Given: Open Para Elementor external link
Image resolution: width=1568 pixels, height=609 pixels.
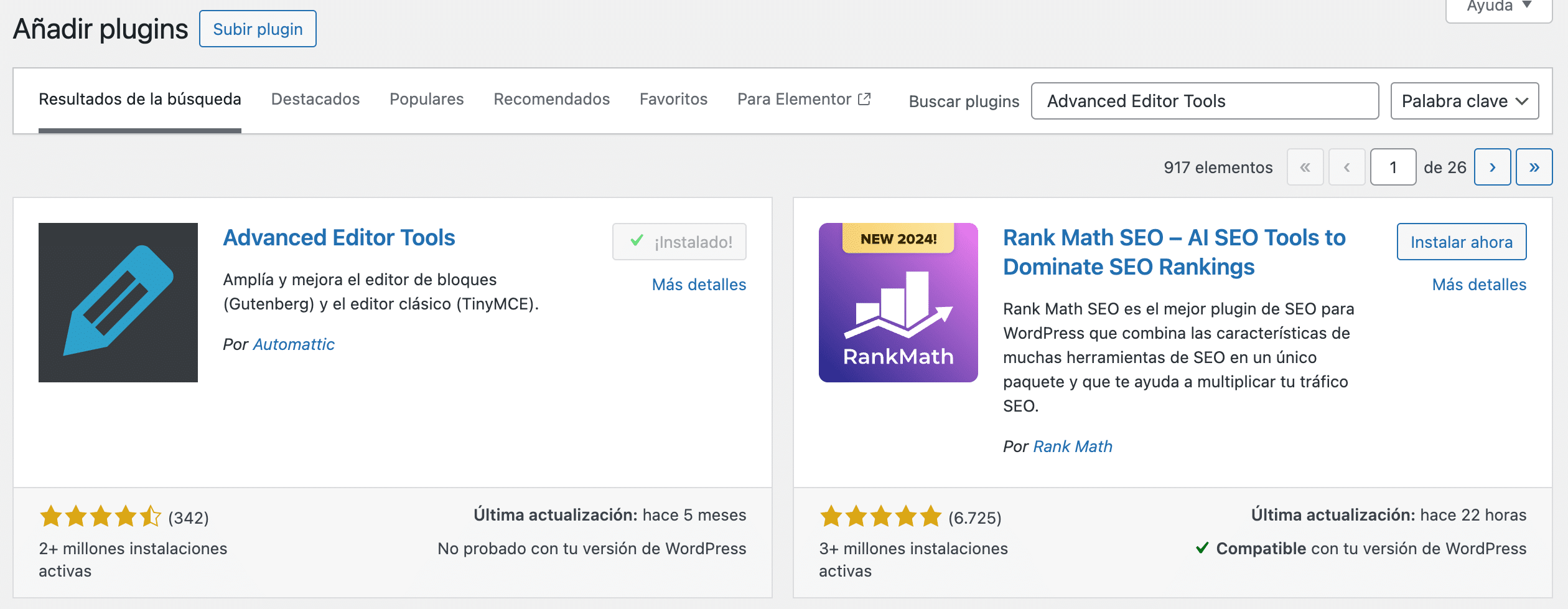Looking at the screenshot, I should coord(803,100).
